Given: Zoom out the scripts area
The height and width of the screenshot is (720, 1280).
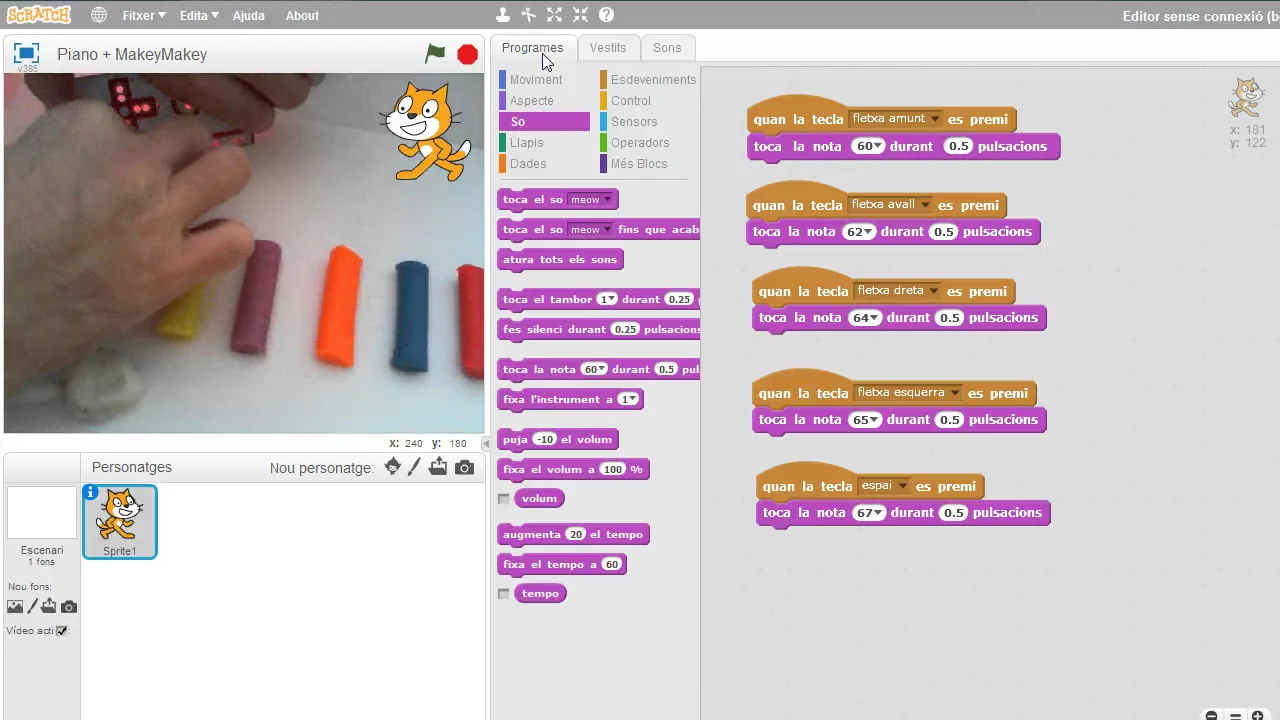Looking at the screenshot, I should [x=1211, y=716].
